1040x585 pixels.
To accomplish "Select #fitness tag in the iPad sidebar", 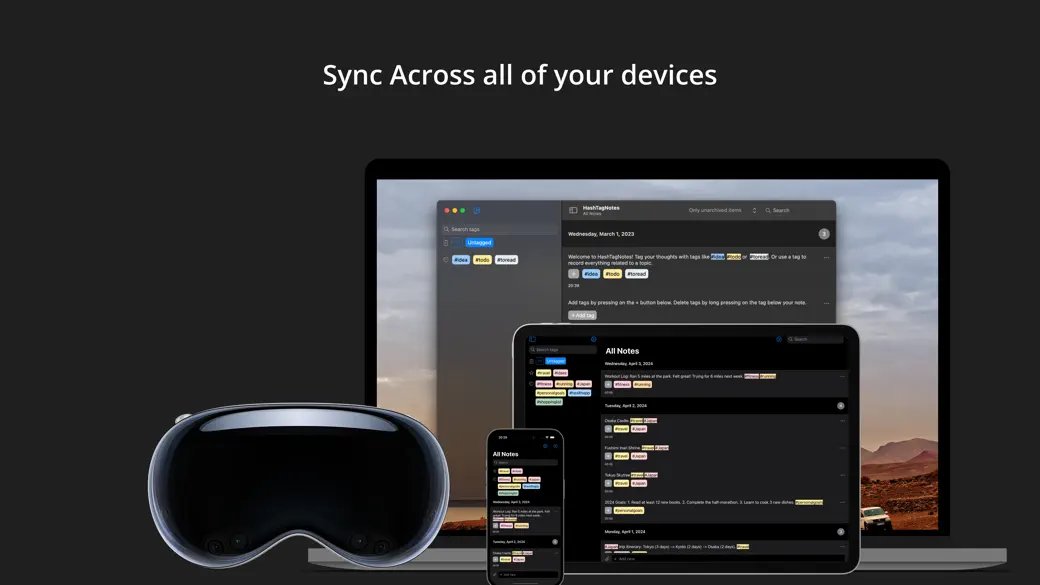I will click(x=544, y=384).
